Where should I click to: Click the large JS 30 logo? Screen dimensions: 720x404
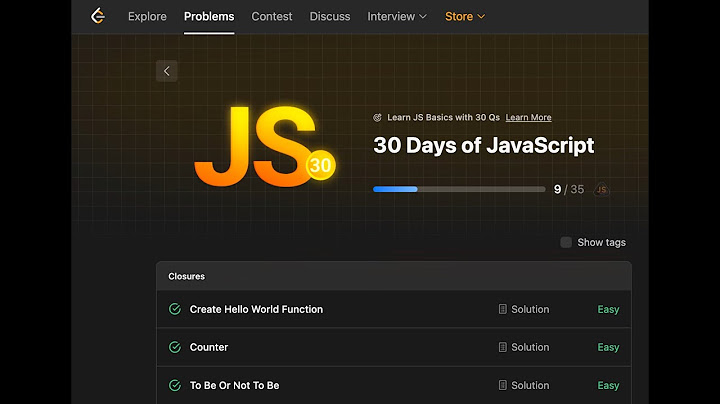point(265,146)
